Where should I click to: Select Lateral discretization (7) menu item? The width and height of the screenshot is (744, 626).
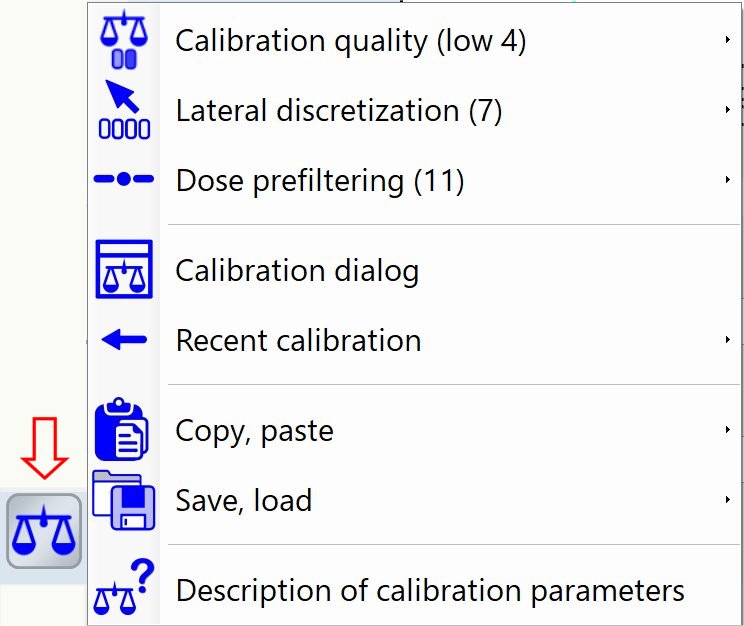click(x=338, y=111)
